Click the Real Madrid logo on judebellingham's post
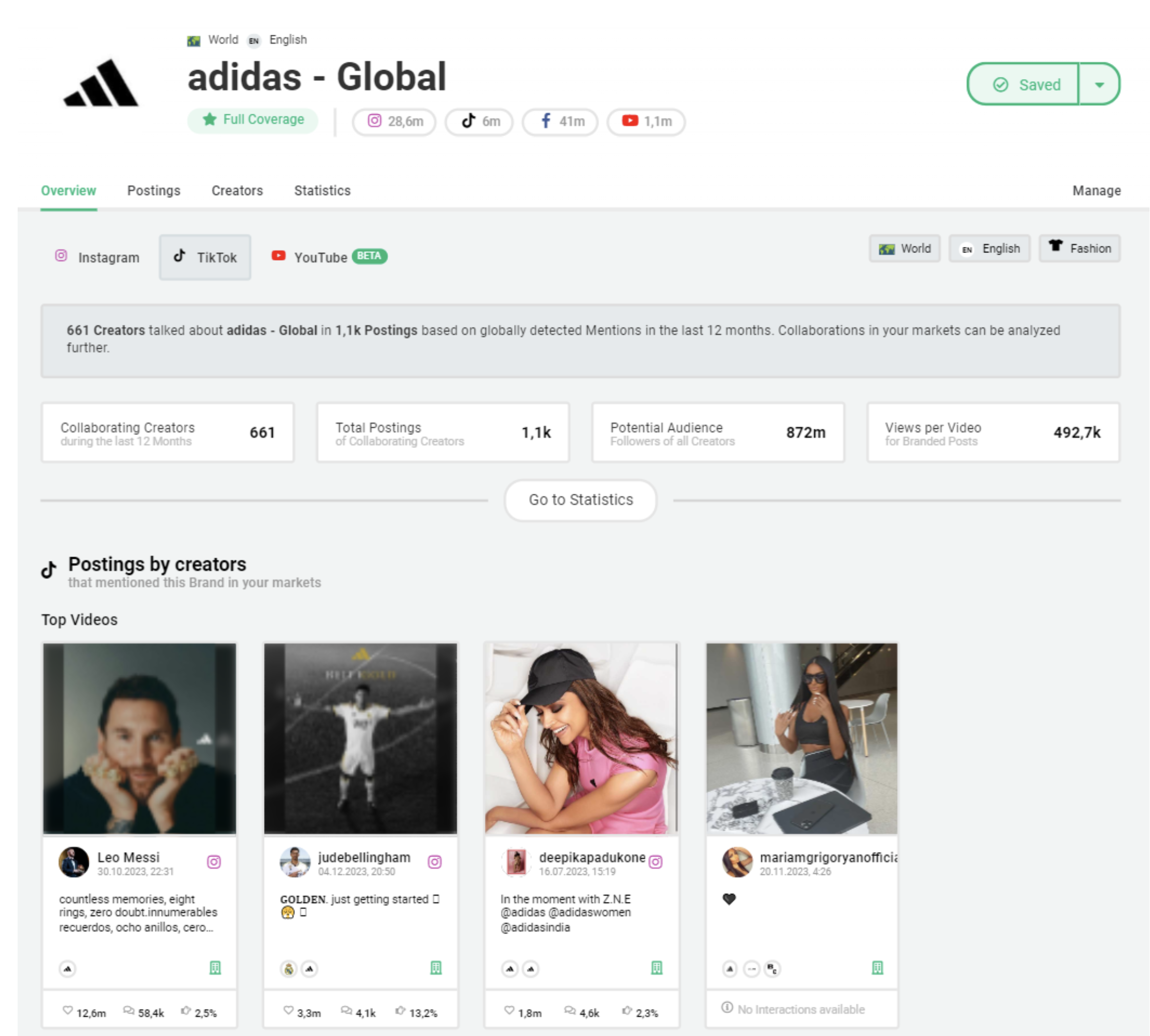The width and height of the screenshot is (1150, 1036). tap(288, 969)
